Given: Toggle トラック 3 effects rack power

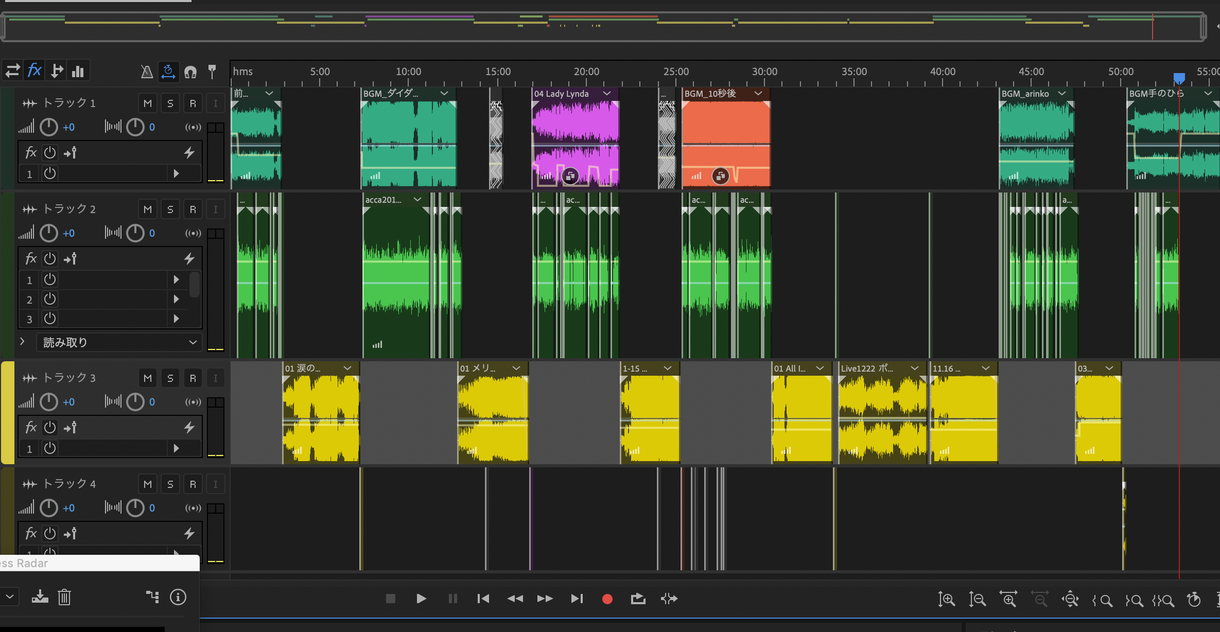Looking at the screenshot, I should pos(49,427).
